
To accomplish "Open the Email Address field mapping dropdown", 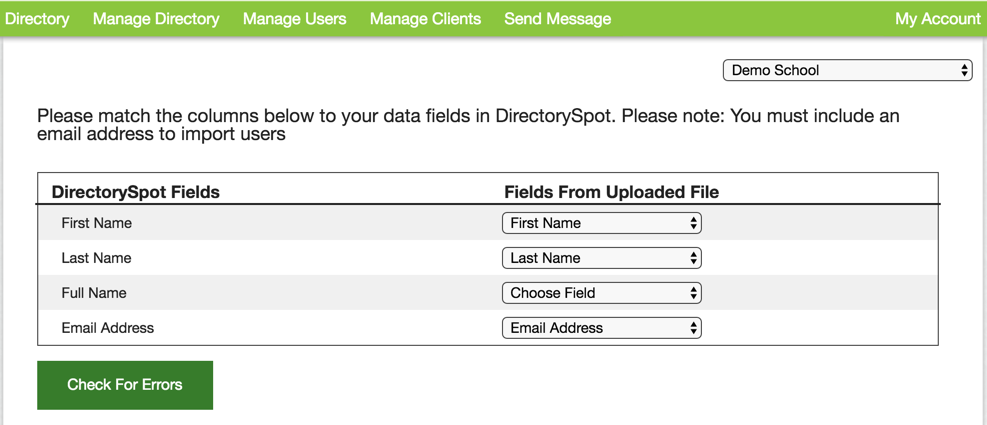I will click(x=600, y=328).
